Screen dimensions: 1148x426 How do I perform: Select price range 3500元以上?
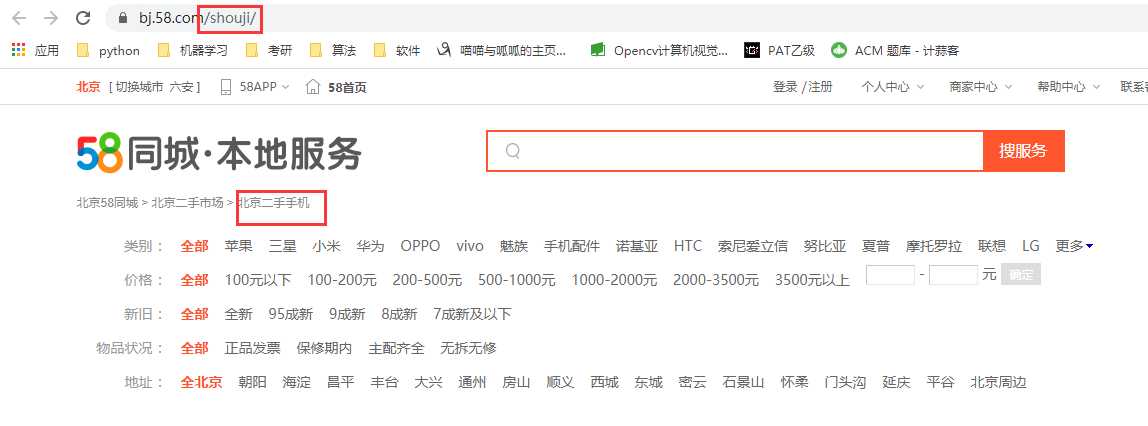(x=812, y=280)
